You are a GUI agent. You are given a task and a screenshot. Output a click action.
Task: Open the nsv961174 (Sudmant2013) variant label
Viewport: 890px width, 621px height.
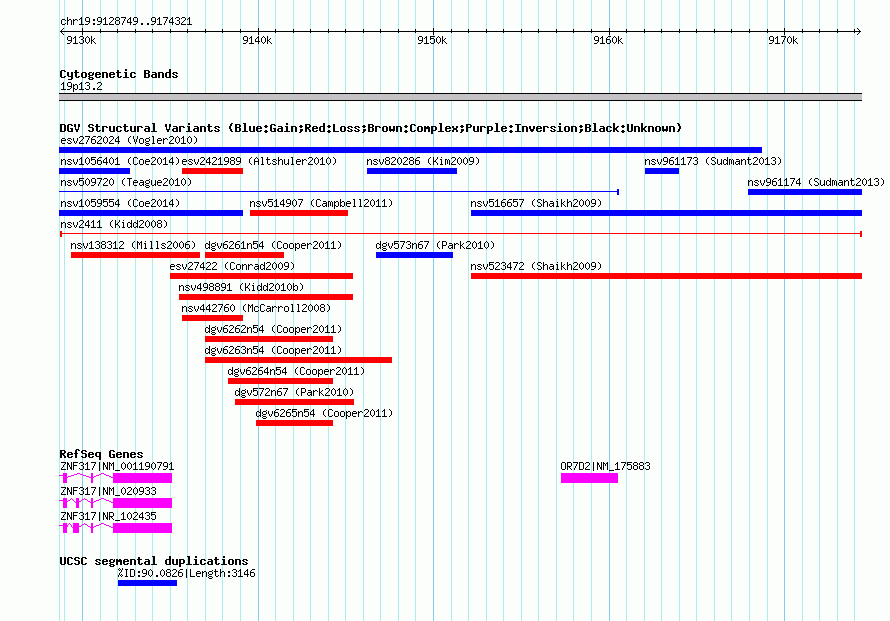816,182
